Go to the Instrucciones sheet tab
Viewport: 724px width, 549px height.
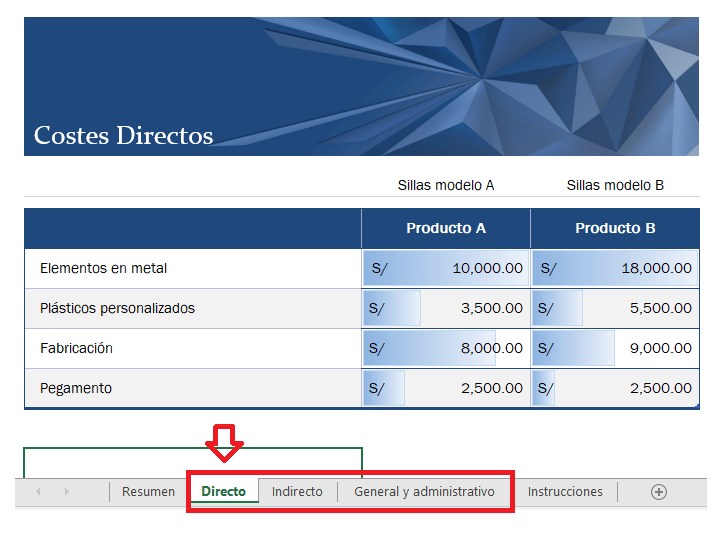point(565,492)
